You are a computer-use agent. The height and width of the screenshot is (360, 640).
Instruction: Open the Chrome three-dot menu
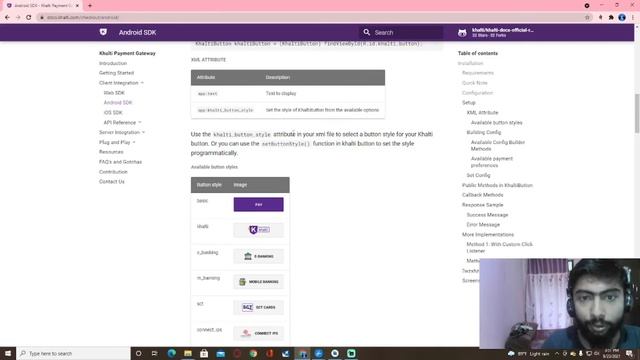(633, 17)
